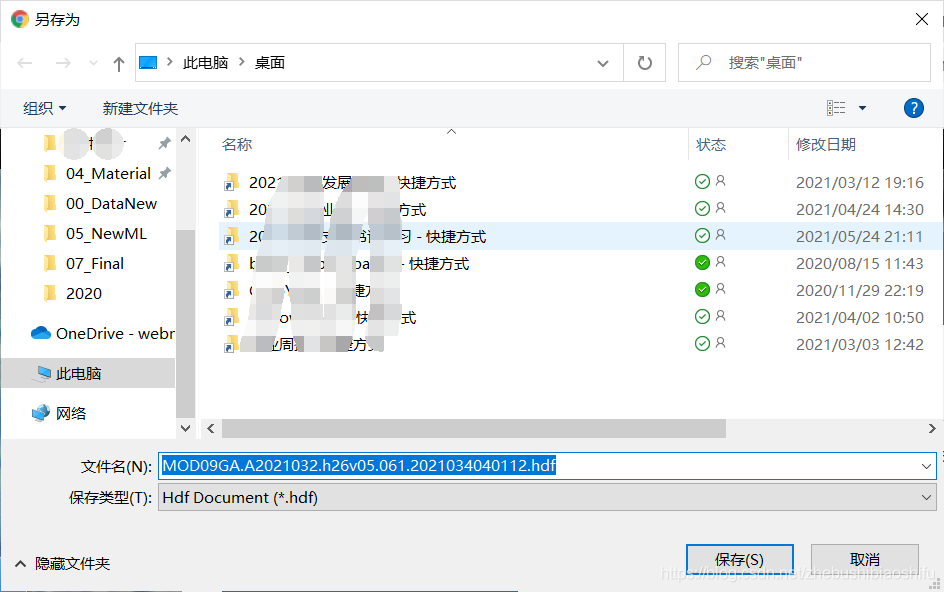Click sidebar scrollbar down arrow

pyautogui.click(x=185, y=428)
